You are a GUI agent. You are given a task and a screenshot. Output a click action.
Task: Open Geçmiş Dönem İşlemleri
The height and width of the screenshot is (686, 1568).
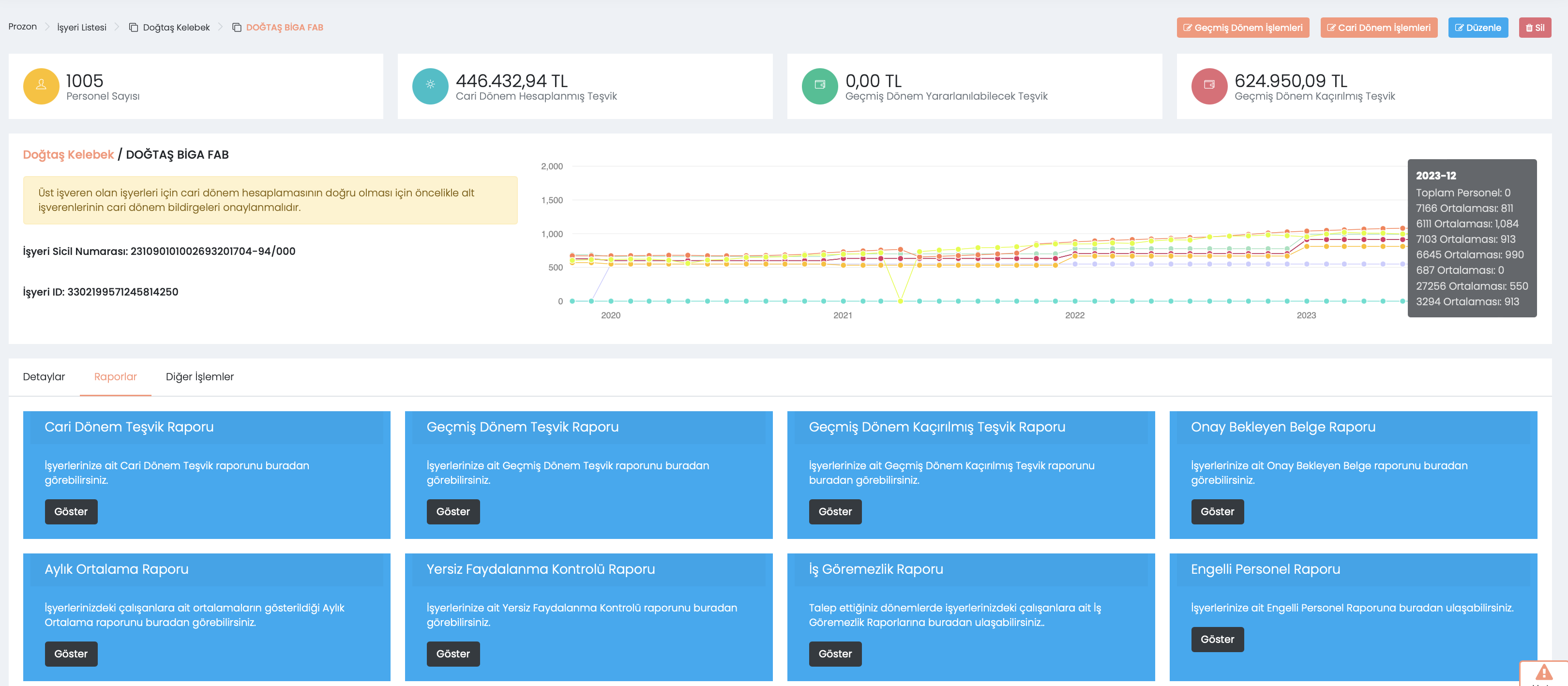(x=1242, y=28)
